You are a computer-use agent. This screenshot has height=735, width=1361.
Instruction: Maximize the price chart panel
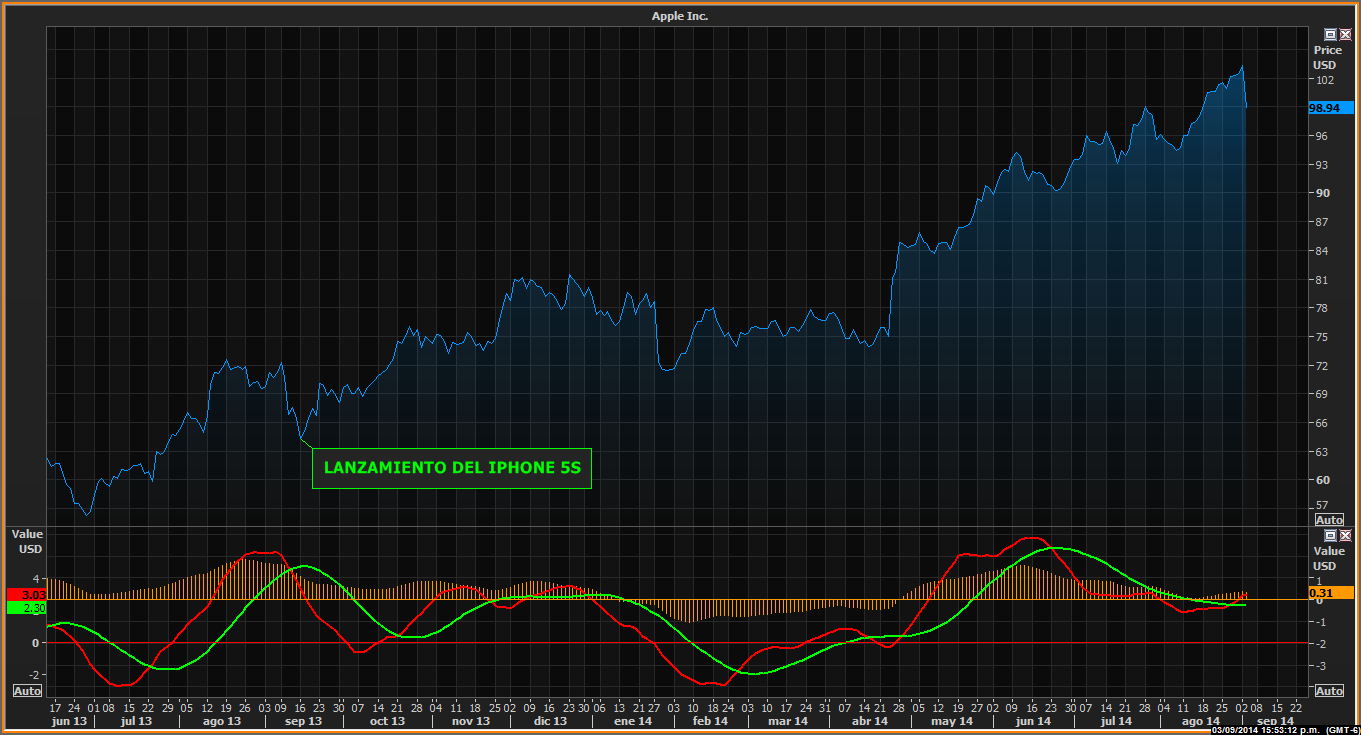click(1330, 34)
